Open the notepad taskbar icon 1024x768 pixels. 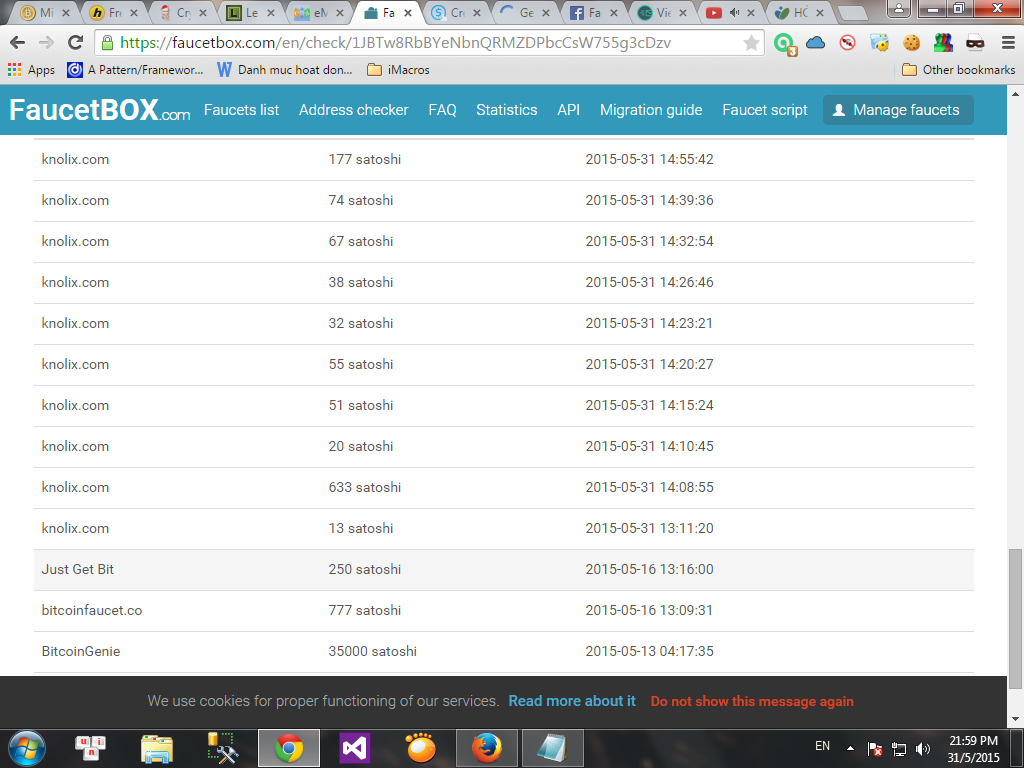(552, 748)
